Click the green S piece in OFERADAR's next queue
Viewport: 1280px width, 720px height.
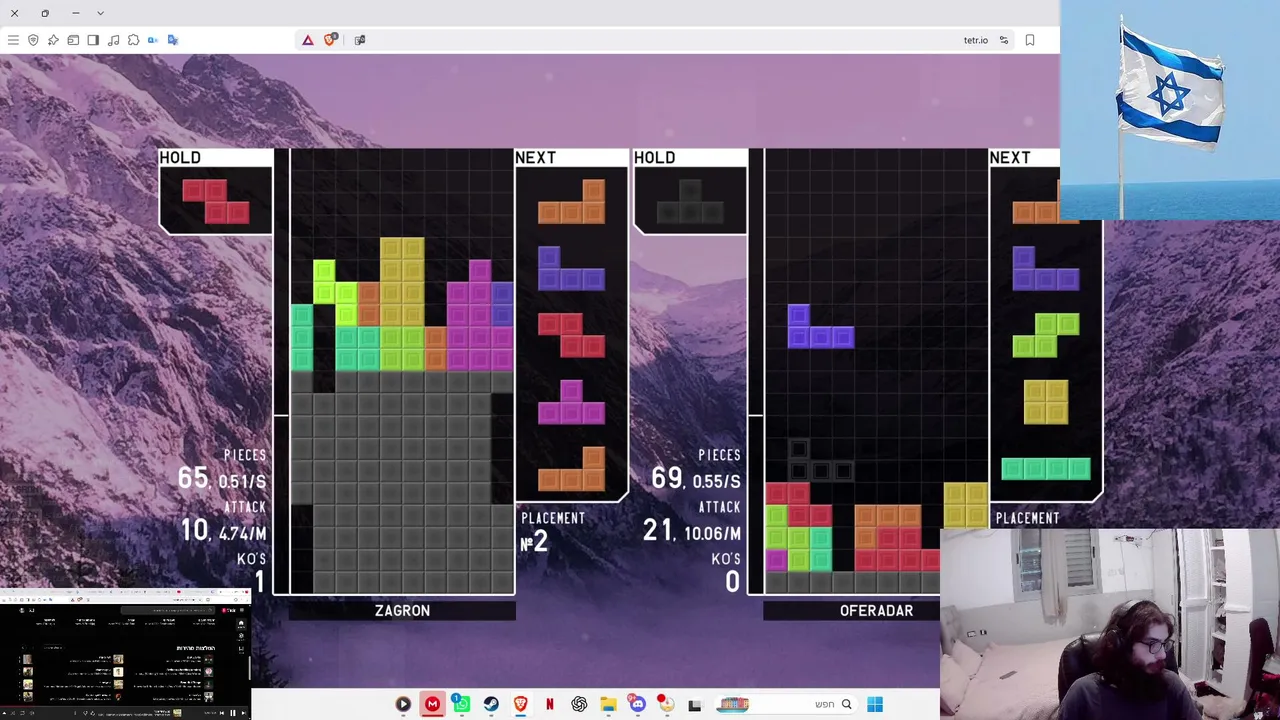point(1046,335)
